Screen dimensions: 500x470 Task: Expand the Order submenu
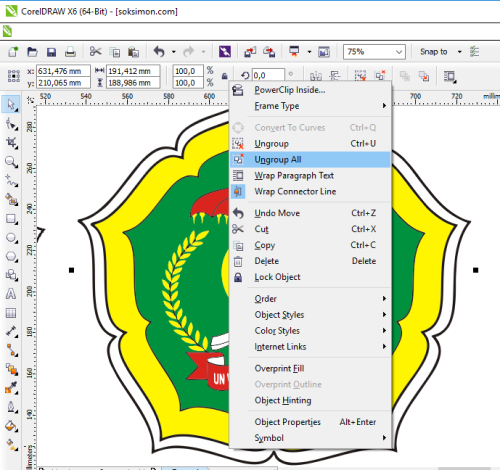coord(310,299)
